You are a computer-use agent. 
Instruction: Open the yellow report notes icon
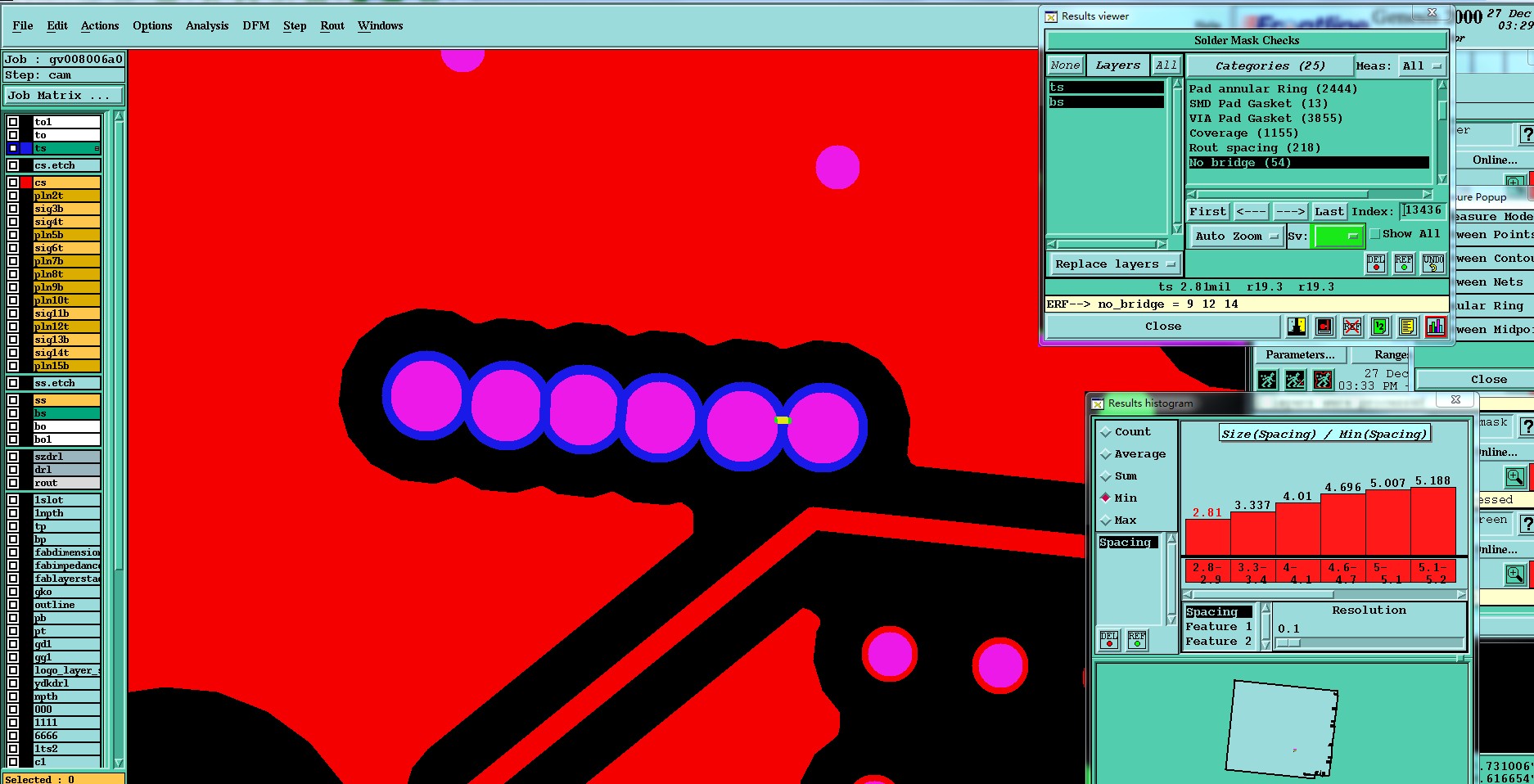click(1408, 327)
